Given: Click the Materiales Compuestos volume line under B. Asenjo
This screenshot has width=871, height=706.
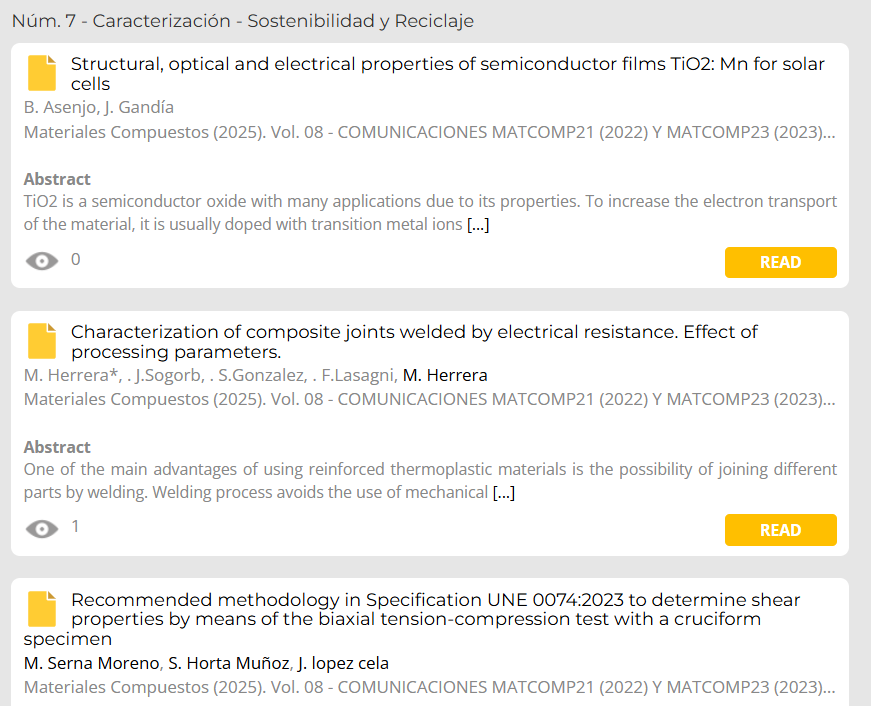Looking at the screenshot, I should click(x=429, y=132).
